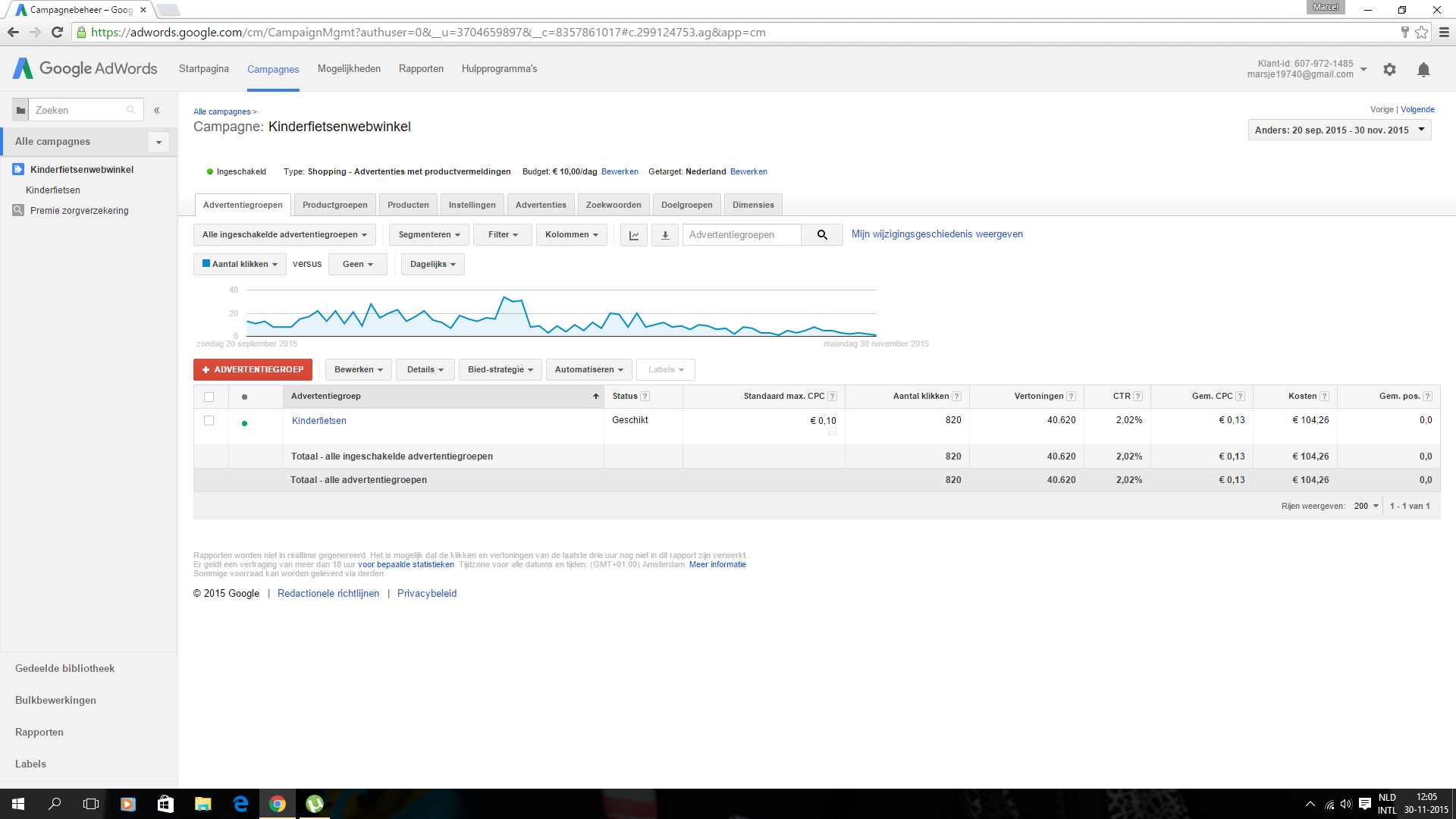Viewport: 1456px width, 819px height.
Task: Open account settings gear icon
Action: tap(1389, 69)
